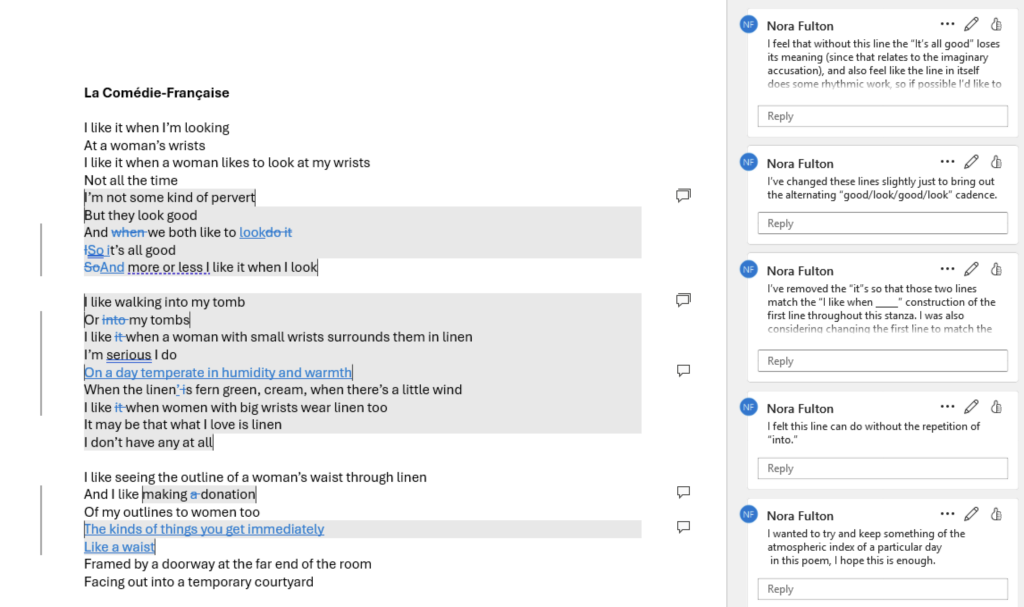Like the comment about repetition of "into"

click(996, 406)
